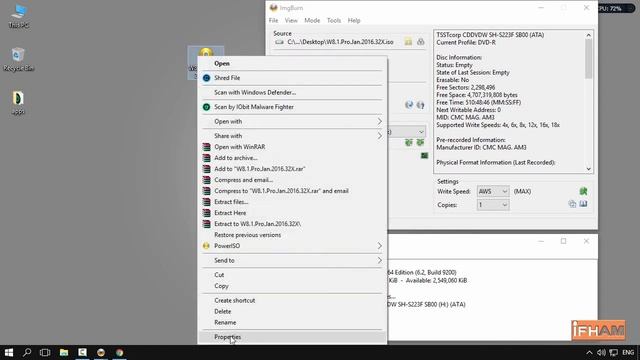The width and height of the screenshot is (640, 360).
Task: Select the apps desktop icon
Action: [x=18, y=103]
